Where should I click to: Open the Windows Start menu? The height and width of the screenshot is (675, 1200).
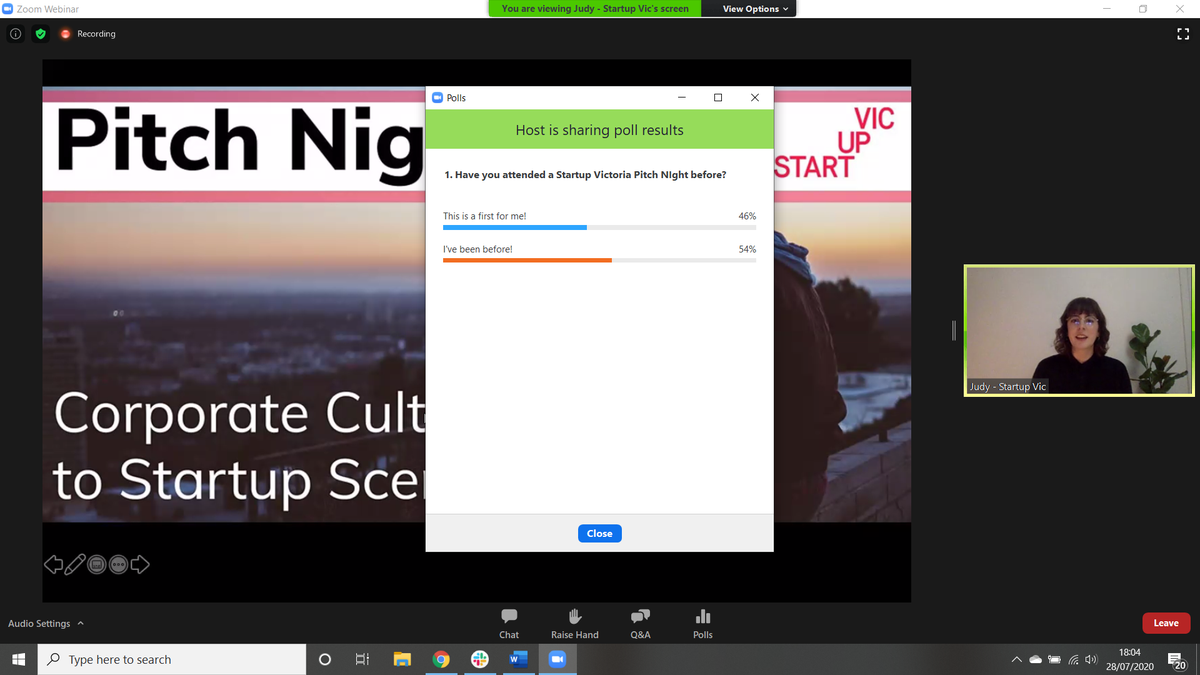click(x=18, y=659)
